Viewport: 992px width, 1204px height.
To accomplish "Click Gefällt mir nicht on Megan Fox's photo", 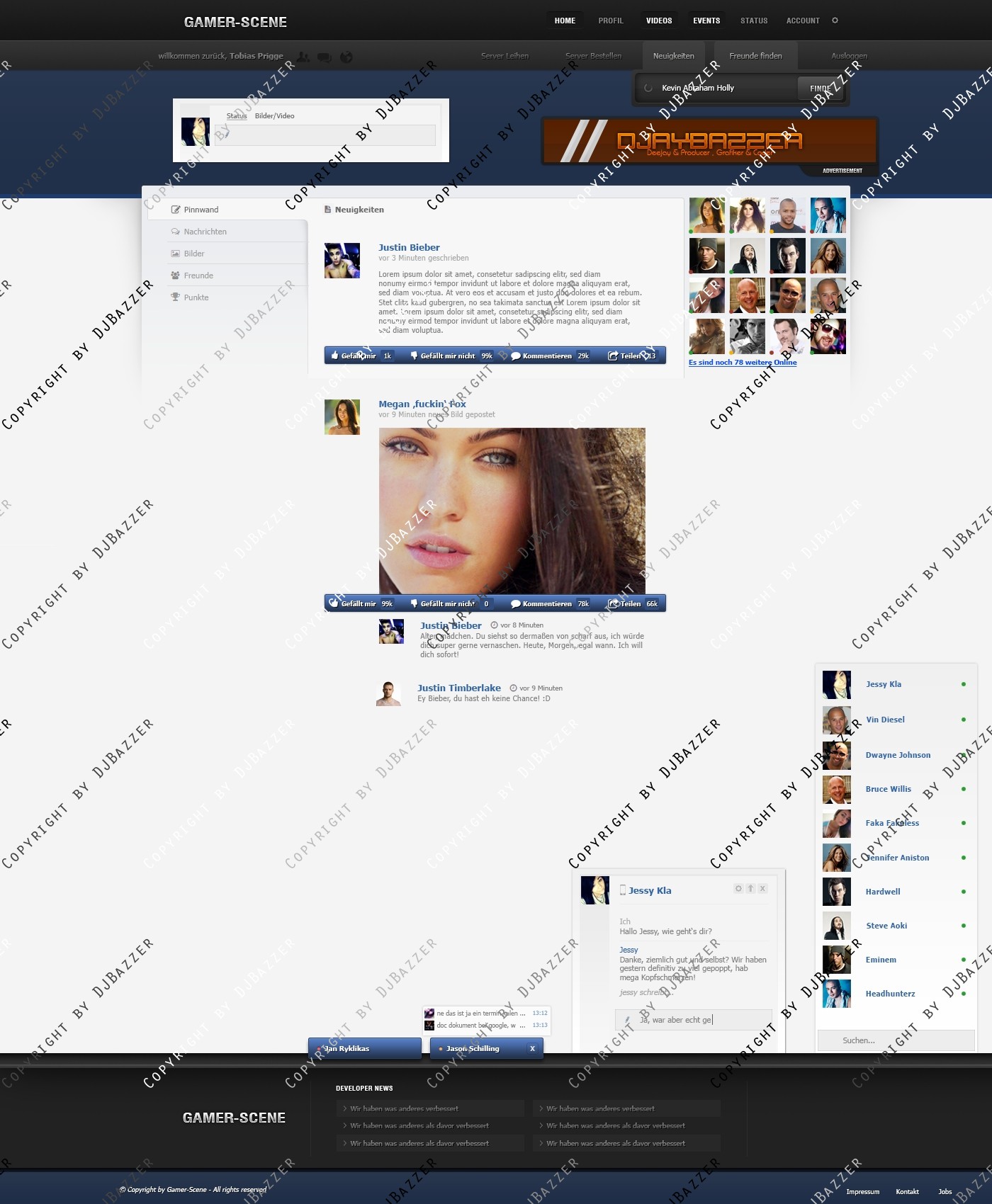I will (x=451, y=603).
